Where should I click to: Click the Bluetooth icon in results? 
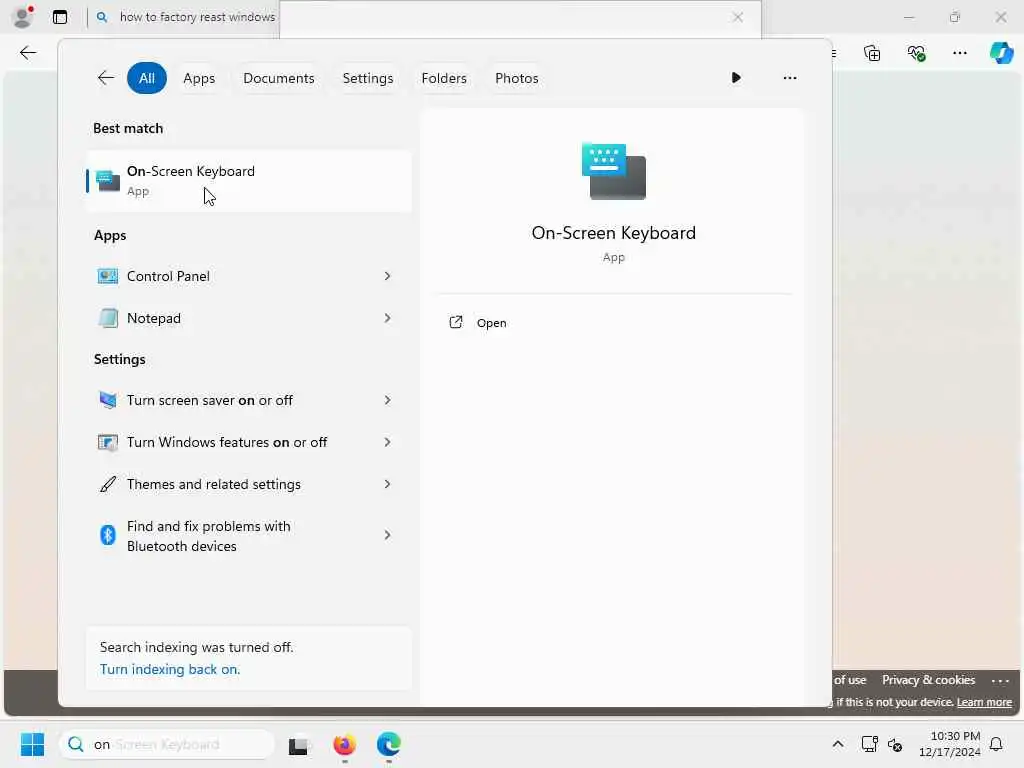(108, 535)
